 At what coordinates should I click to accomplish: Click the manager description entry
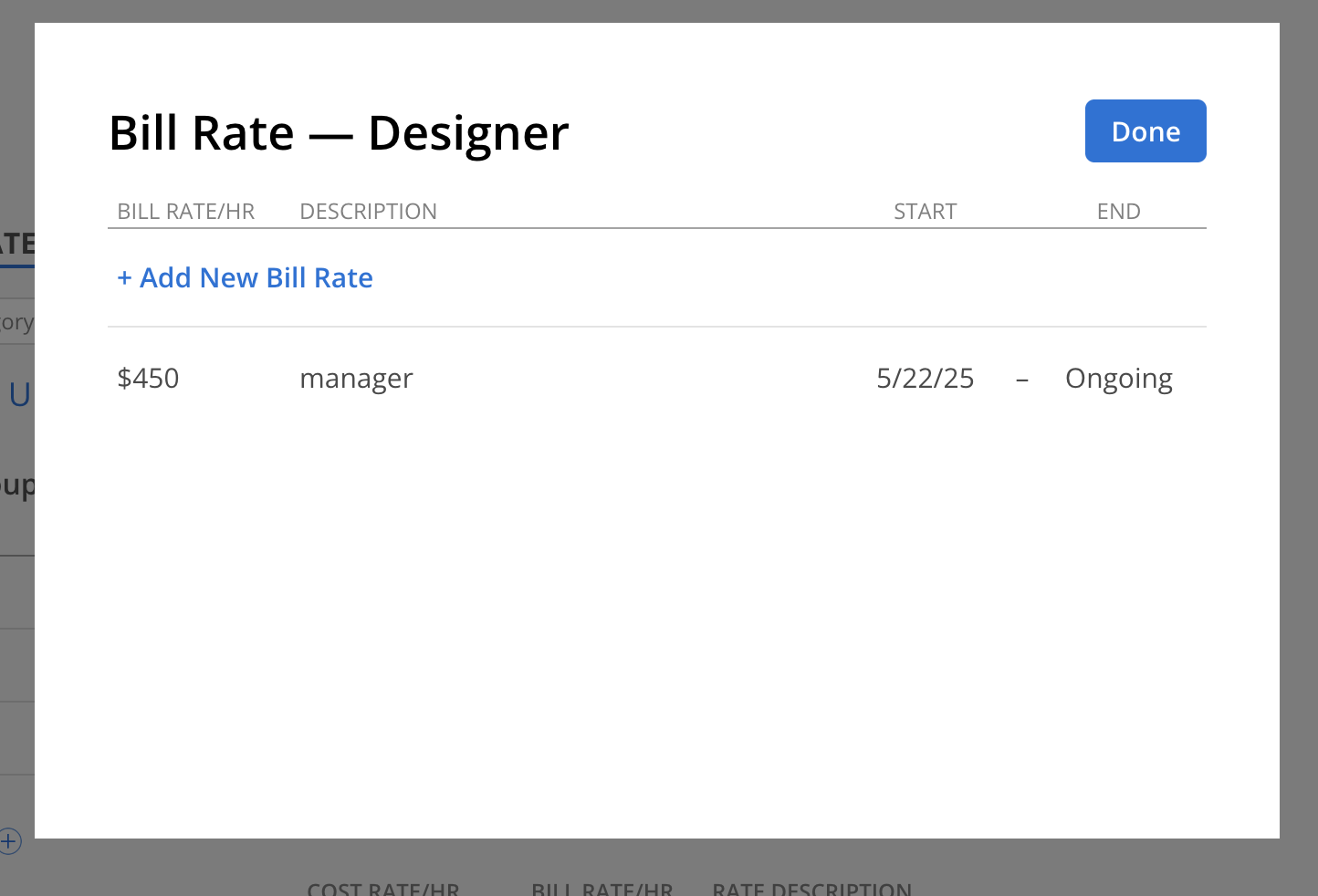pos(356,379)
